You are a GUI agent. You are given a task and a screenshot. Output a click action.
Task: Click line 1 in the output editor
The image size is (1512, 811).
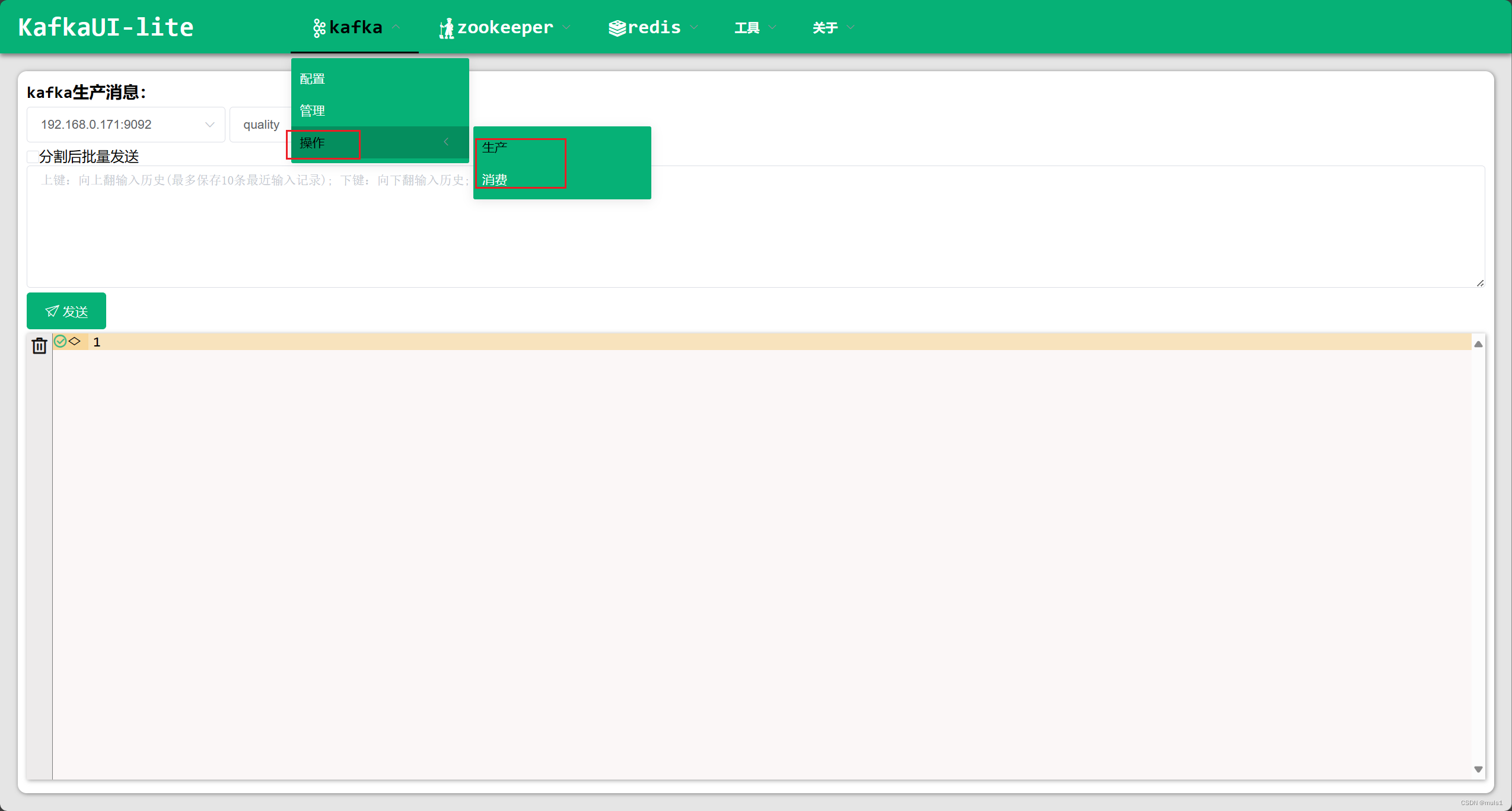(x=762, y=342)
